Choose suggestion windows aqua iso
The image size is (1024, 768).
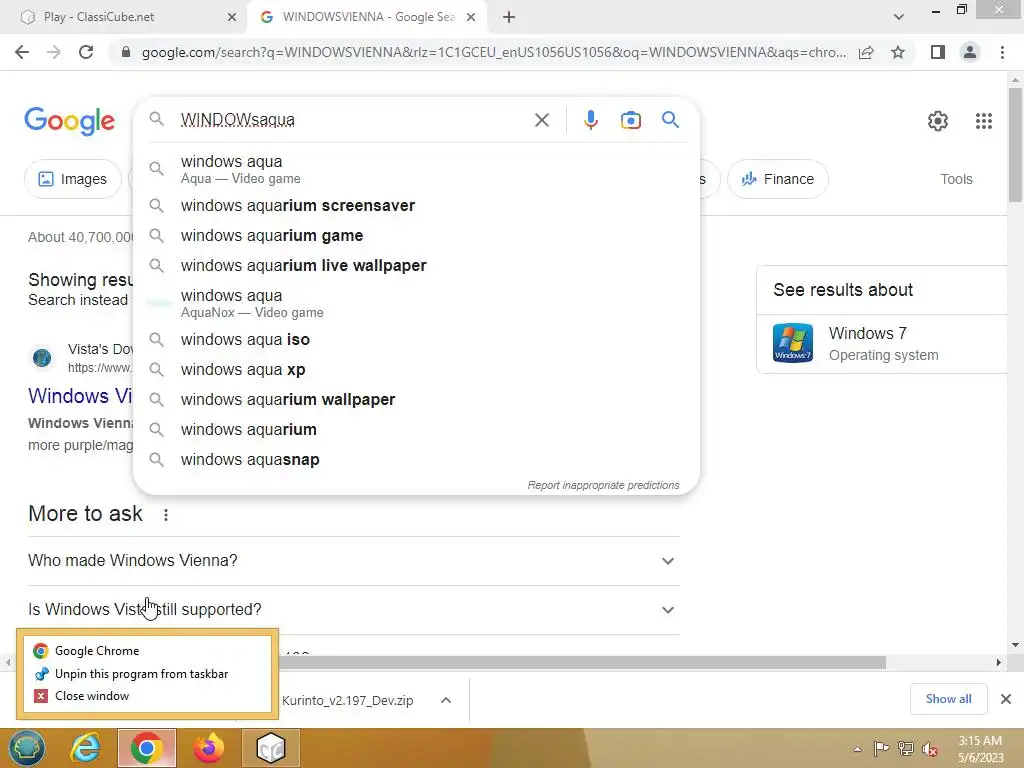(x=415, y=340)
